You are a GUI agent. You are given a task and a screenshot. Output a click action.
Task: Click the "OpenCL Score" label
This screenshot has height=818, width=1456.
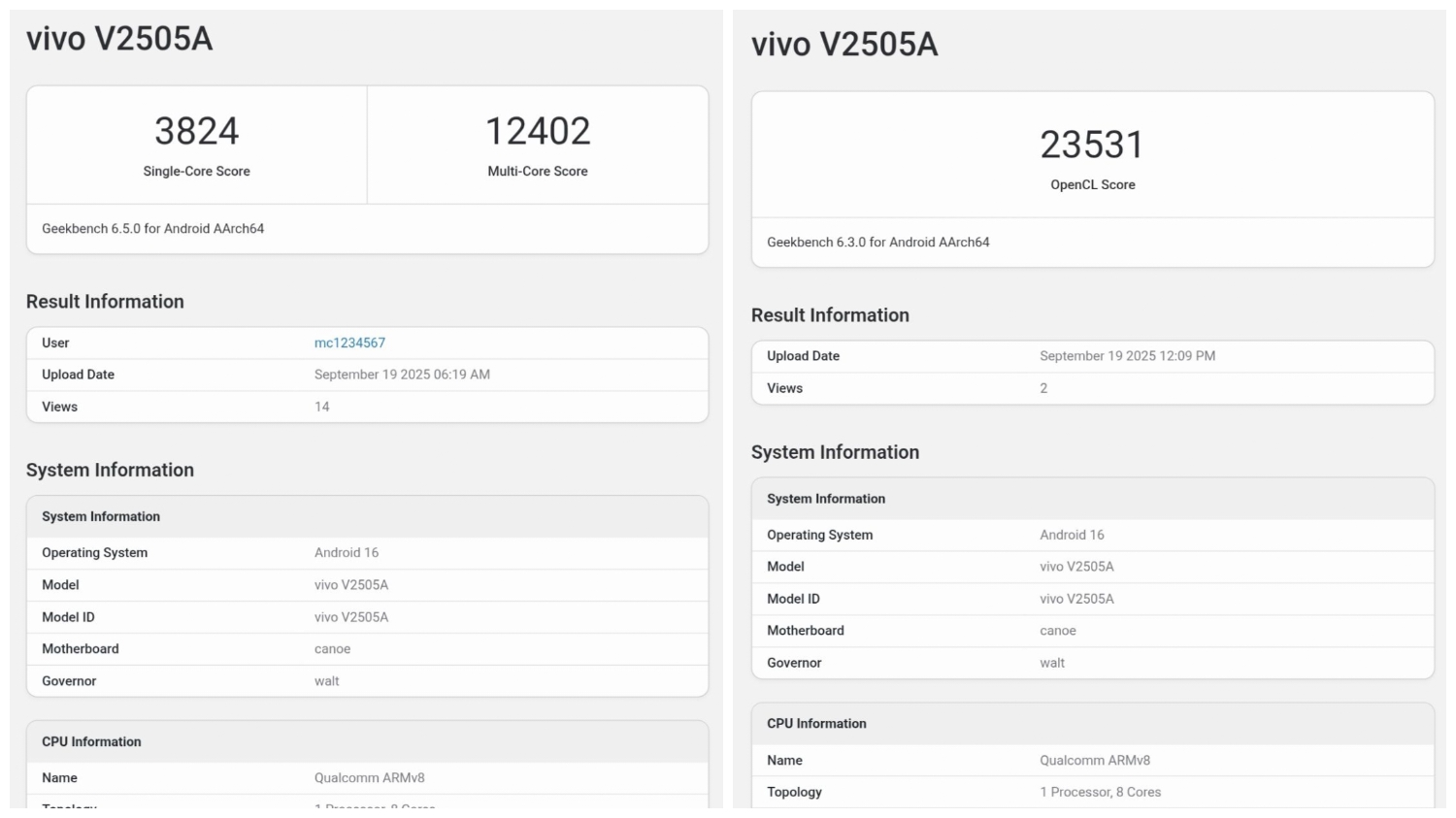[1092, 184]
